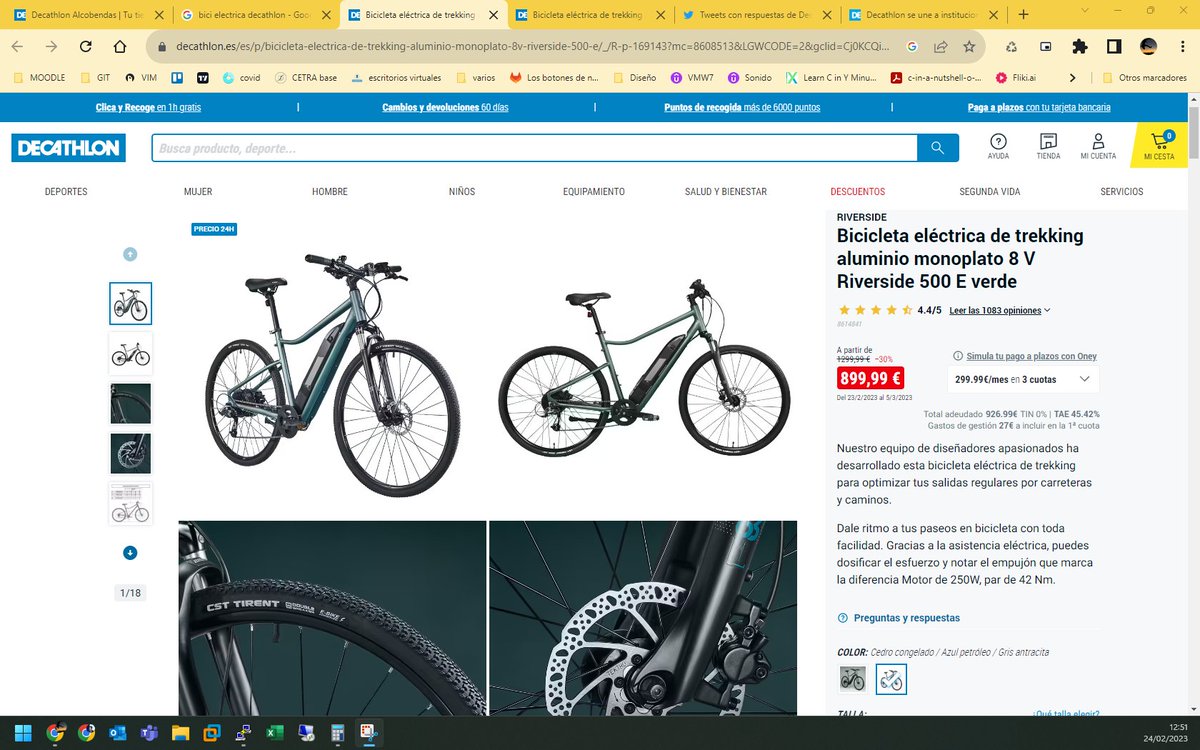Show more bookmarks with the chevron
The image size is (1200, 750).
click(1073, 77)
